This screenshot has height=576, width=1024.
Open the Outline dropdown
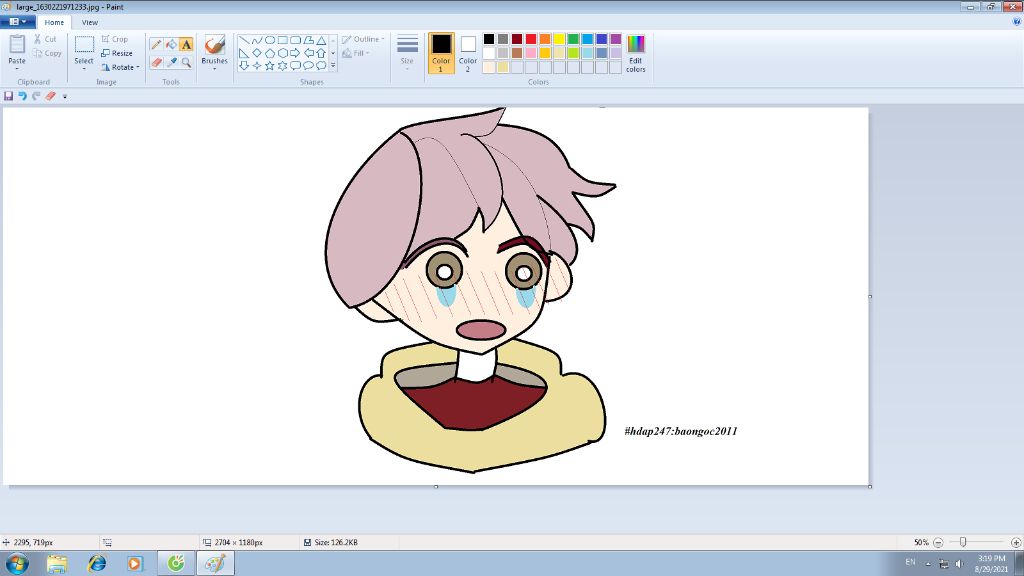[x=363, y=39]
